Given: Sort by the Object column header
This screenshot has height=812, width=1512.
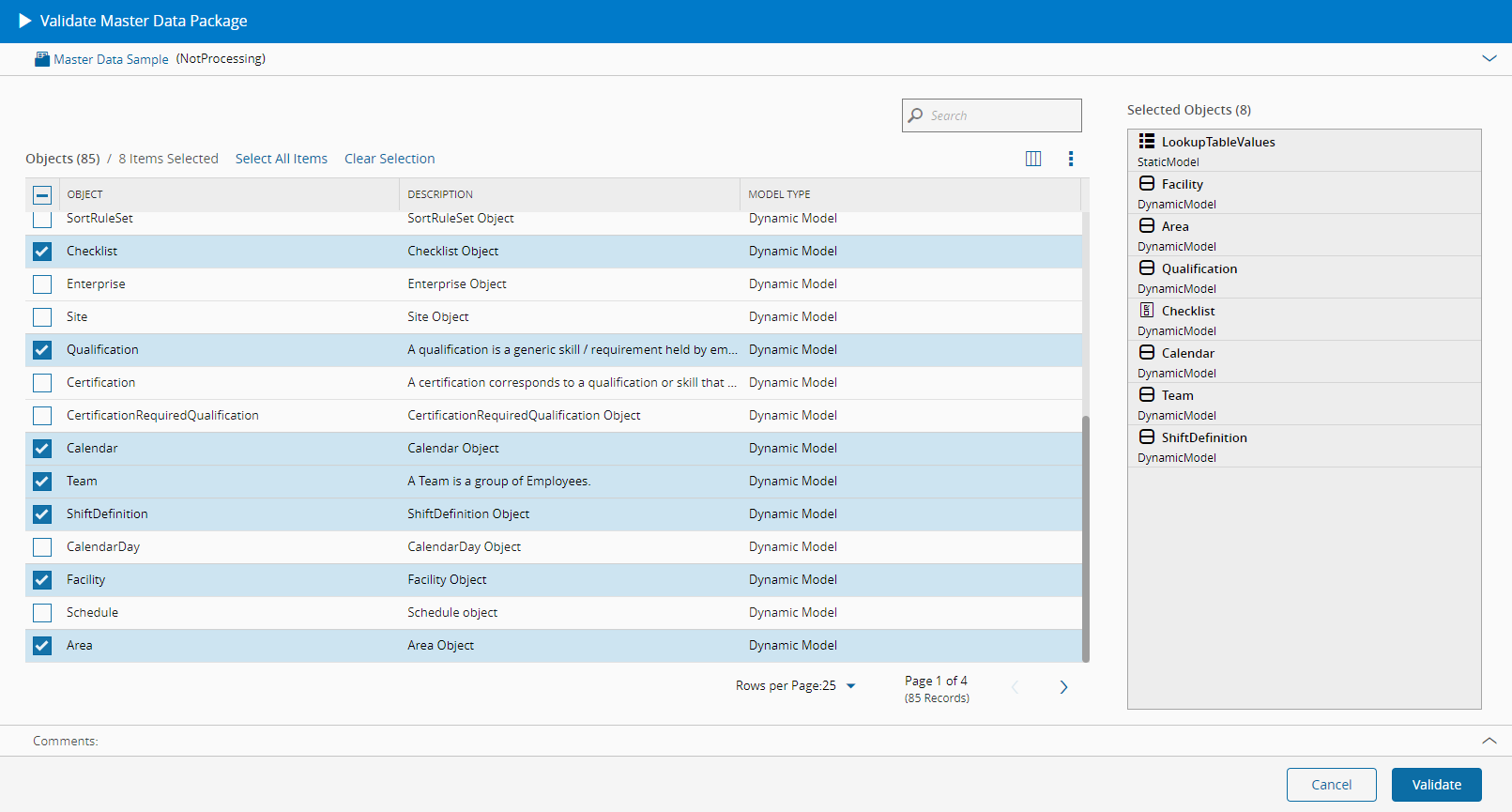Looking at the screenshot, I should (x=84, y=194).
